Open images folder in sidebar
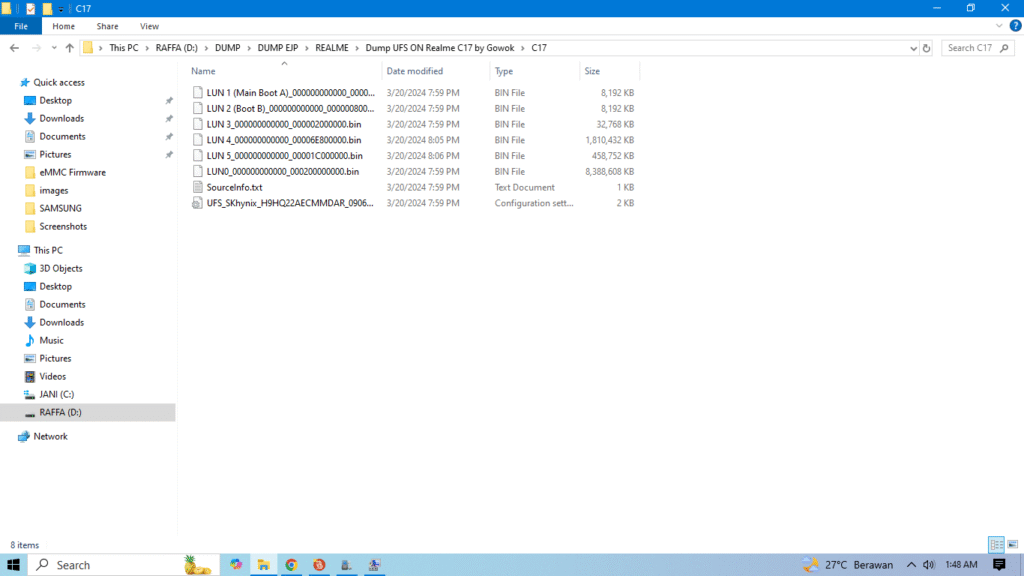 tap(54, 190)
